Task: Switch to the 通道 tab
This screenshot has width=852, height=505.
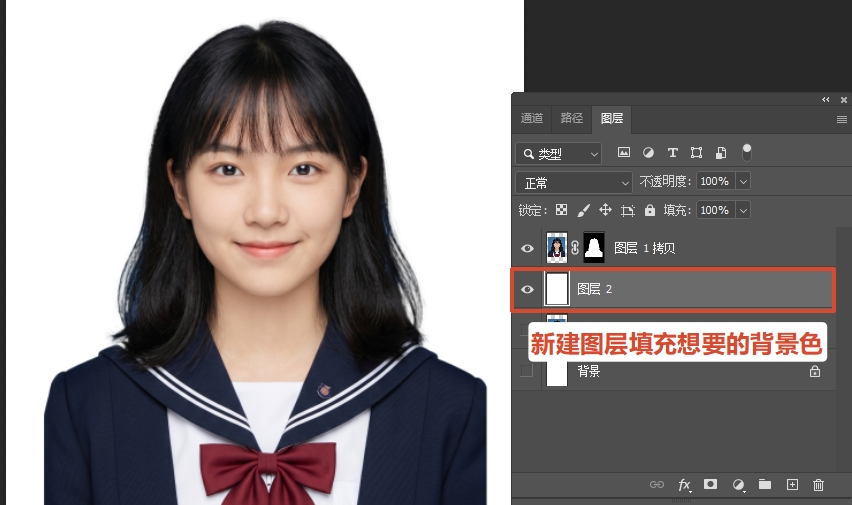Action: click(531, 118)
